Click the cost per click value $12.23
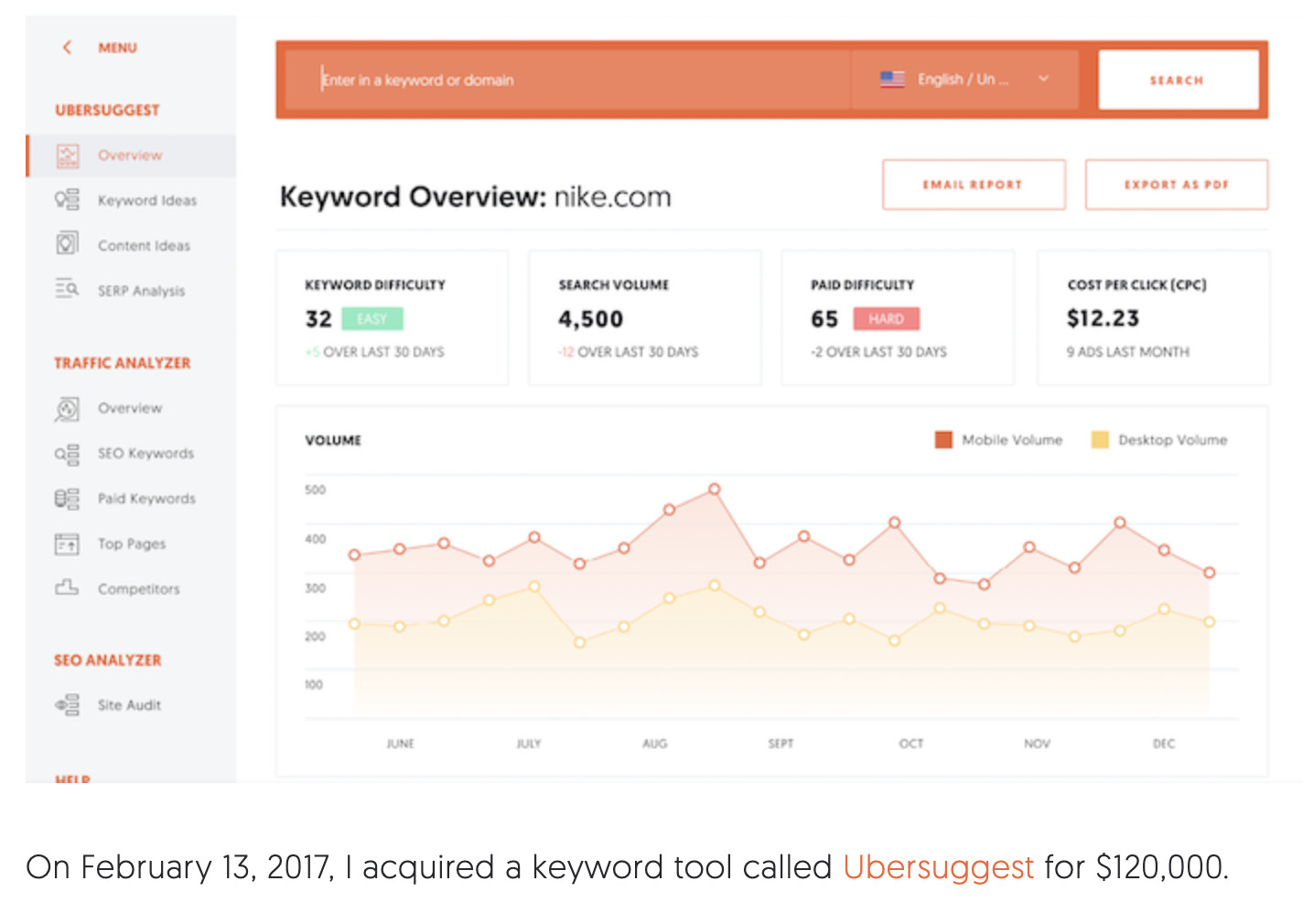The image size is (1303, 924). click(1103, 318)
